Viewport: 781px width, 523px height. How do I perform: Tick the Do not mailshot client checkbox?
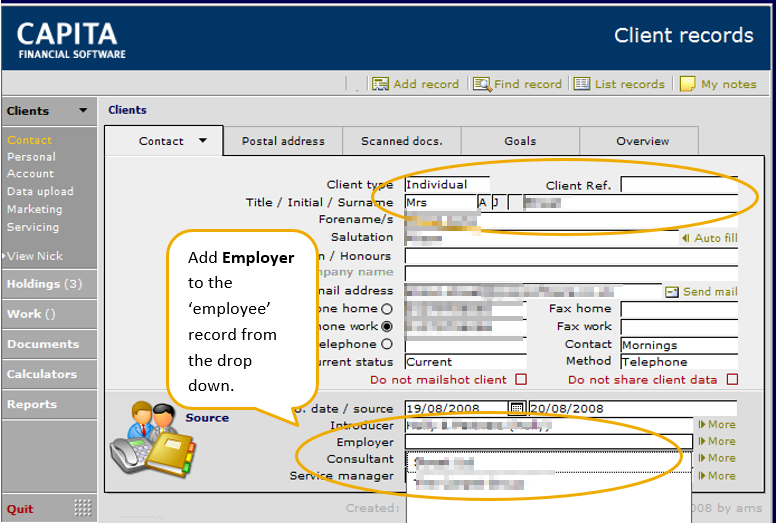click(521, 380)
